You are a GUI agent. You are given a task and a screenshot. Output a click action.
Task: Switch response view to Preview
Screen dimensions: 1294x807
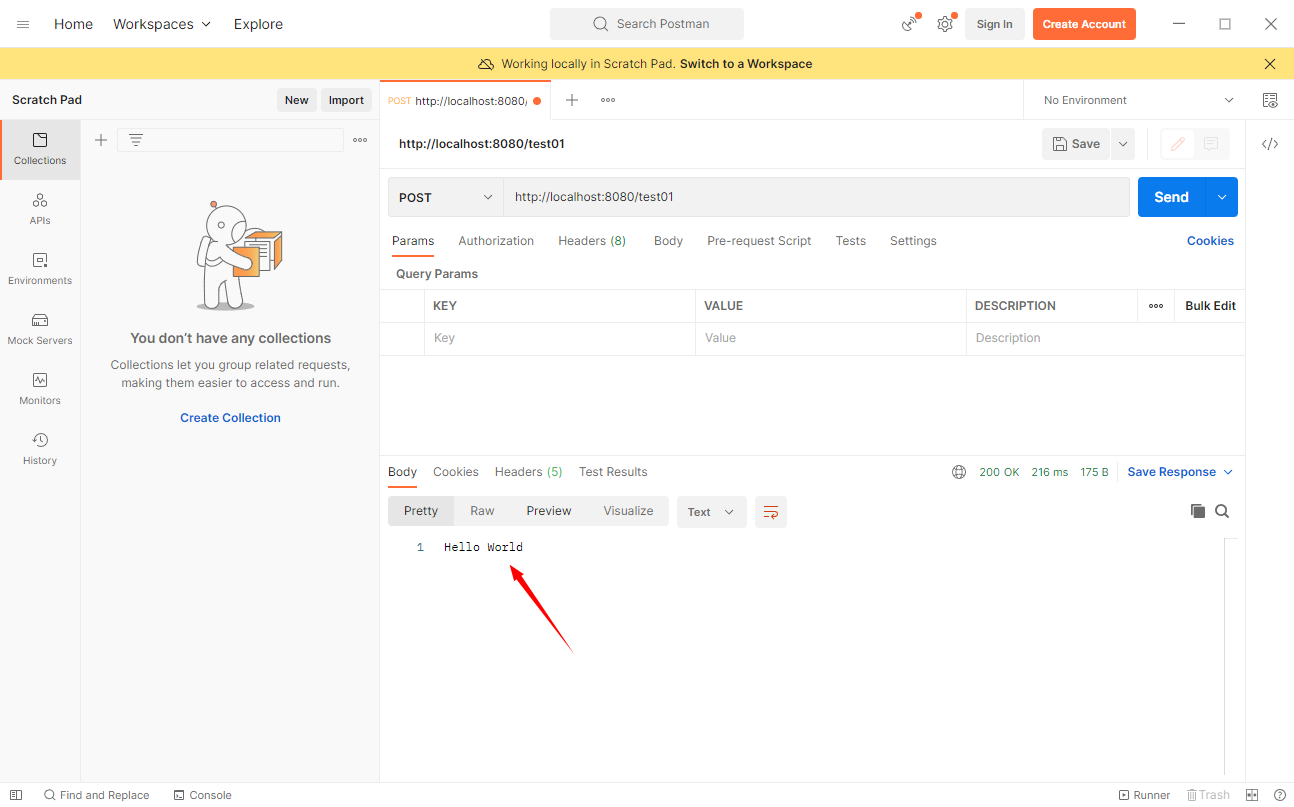point(549,511)
